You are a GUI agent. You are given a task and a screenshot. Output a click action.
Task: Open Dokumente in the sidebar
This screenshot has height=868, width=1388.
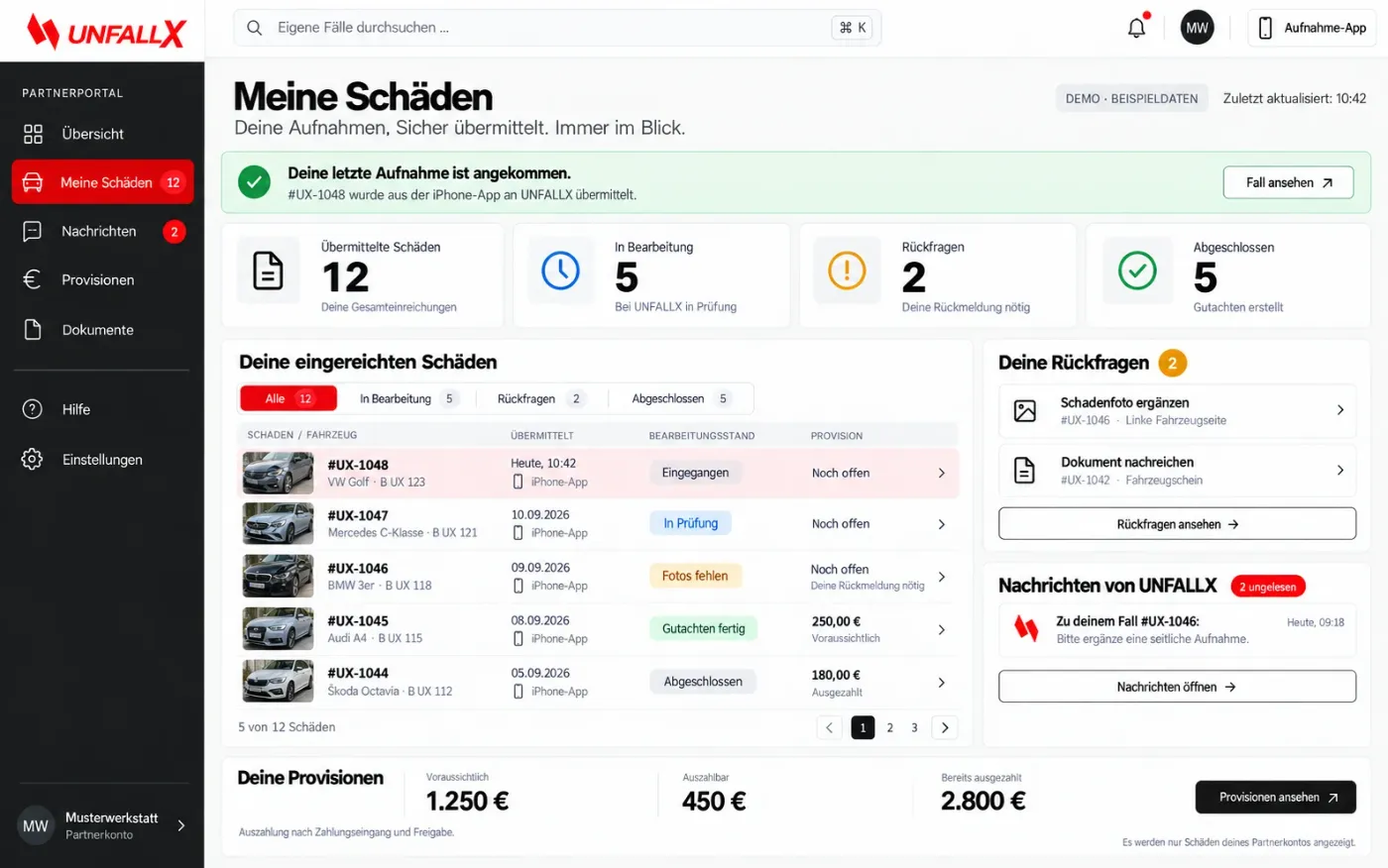(102, 329)
